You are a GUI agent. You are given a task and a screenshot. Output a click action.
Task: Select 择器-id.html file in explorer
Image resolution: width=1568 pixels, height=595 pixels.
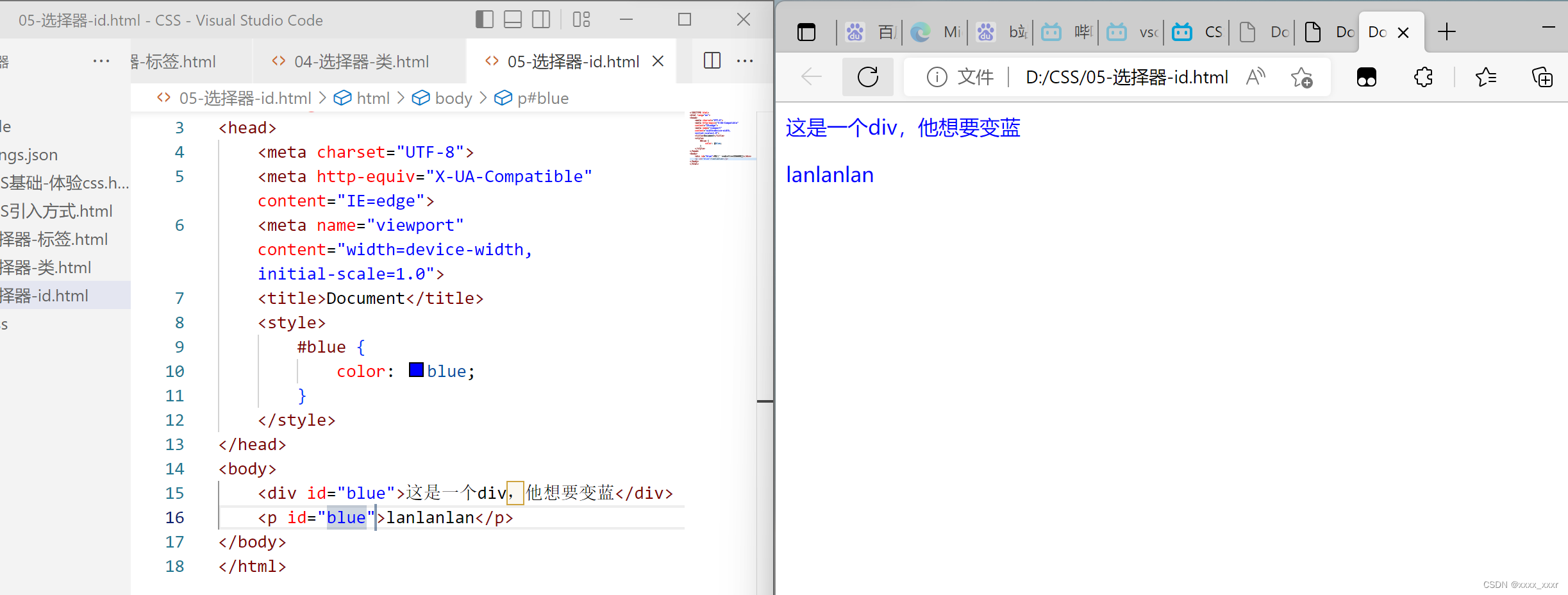click(65, 296)
